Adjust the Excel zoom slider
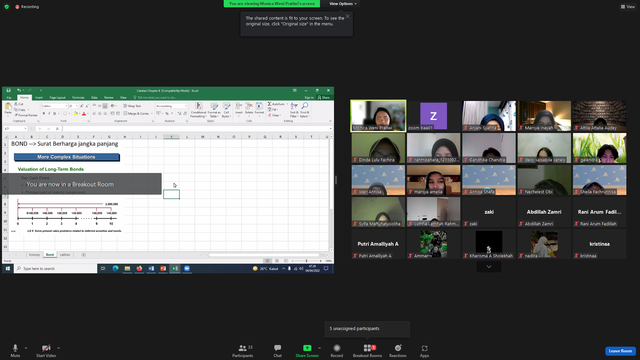Screen dimensions: 640x360 (x=307, y=261)
